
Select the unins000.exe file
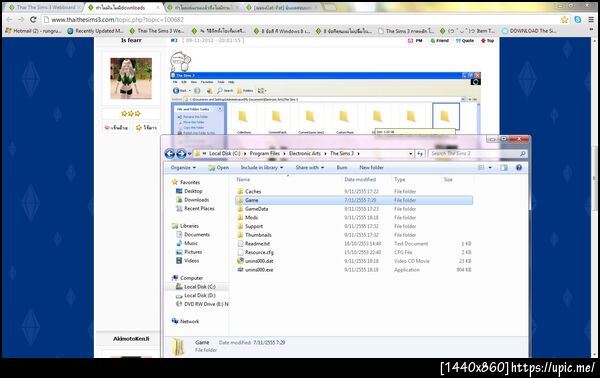259,270
